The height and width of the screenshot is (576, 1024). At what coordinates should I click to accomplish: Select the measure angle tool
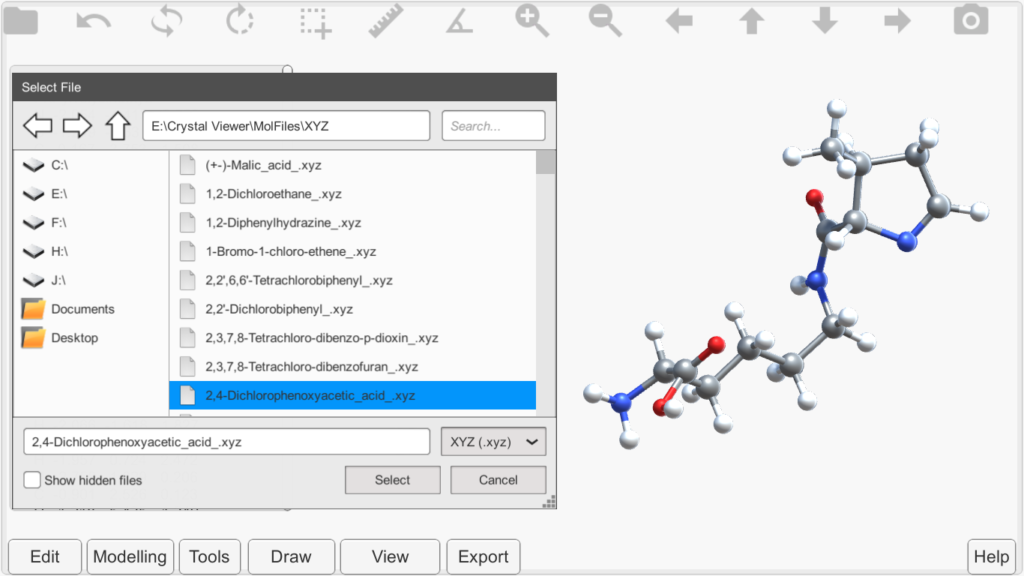(x=458, y=22)
